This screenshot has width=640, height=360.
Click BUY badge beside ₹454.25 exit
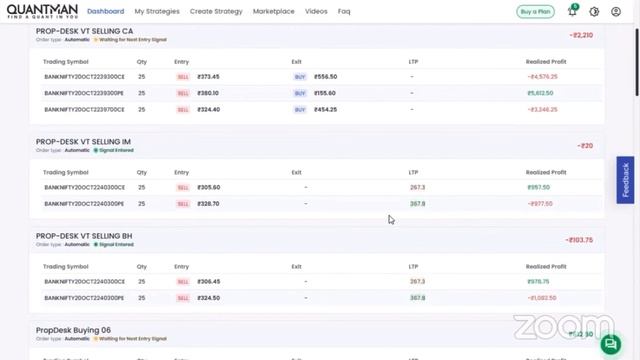(300, 109)
